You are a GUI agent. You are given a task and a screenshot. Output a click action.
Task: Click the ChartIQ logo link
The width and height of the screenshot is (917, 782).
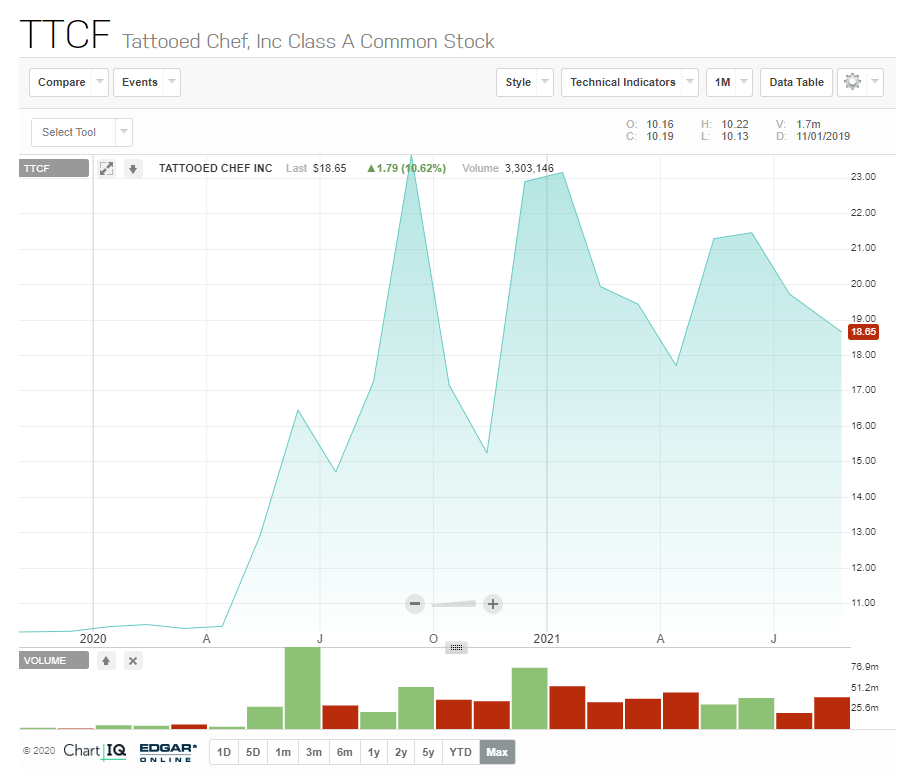click(95, 751)
